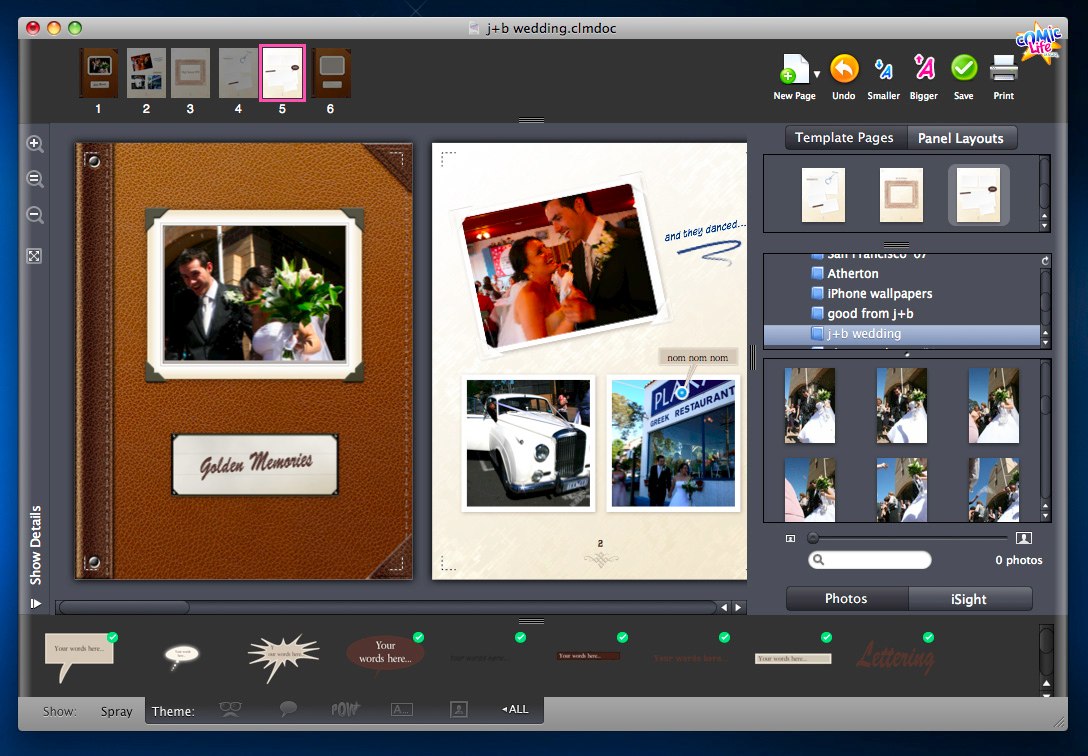This screenshot has width=1088, height=756.
Task: Expand the Show Details disclosure triangle
Action: [36, 603]
